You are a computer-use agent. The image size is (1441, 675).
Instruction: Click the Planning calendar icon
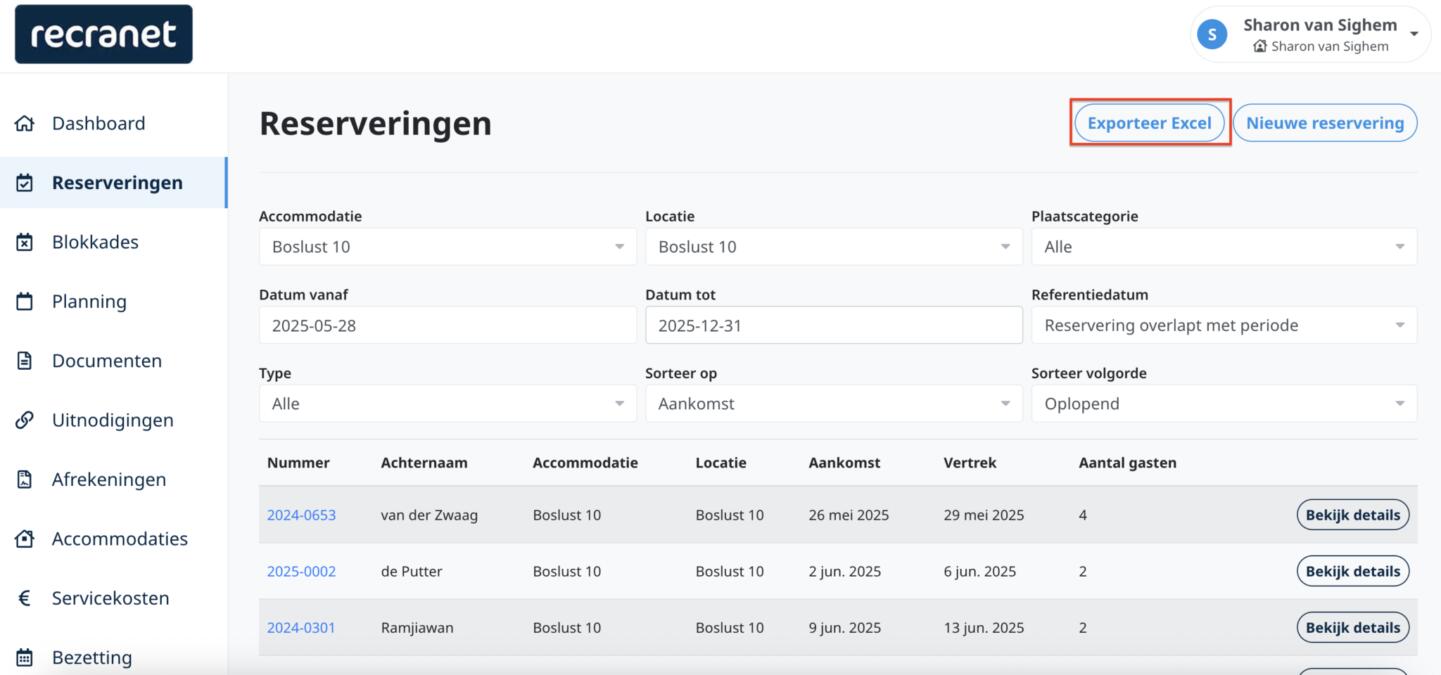(25, 302)
